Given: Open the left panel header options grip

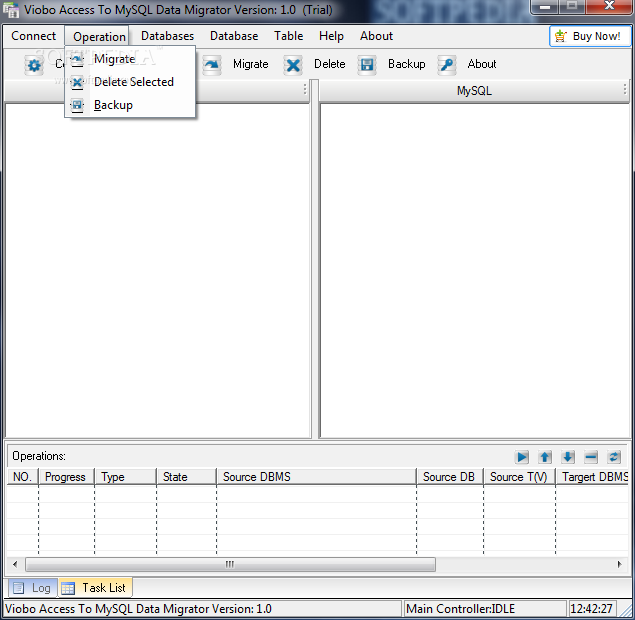Looking at the screenshot, I should (x=305, y=89).
